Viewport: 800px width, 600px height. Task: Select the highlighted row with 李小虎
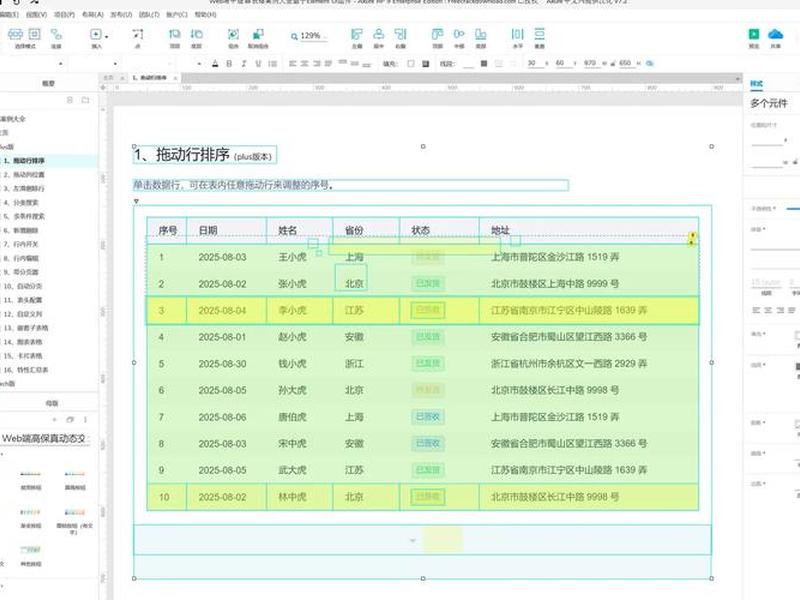[422, 310]
